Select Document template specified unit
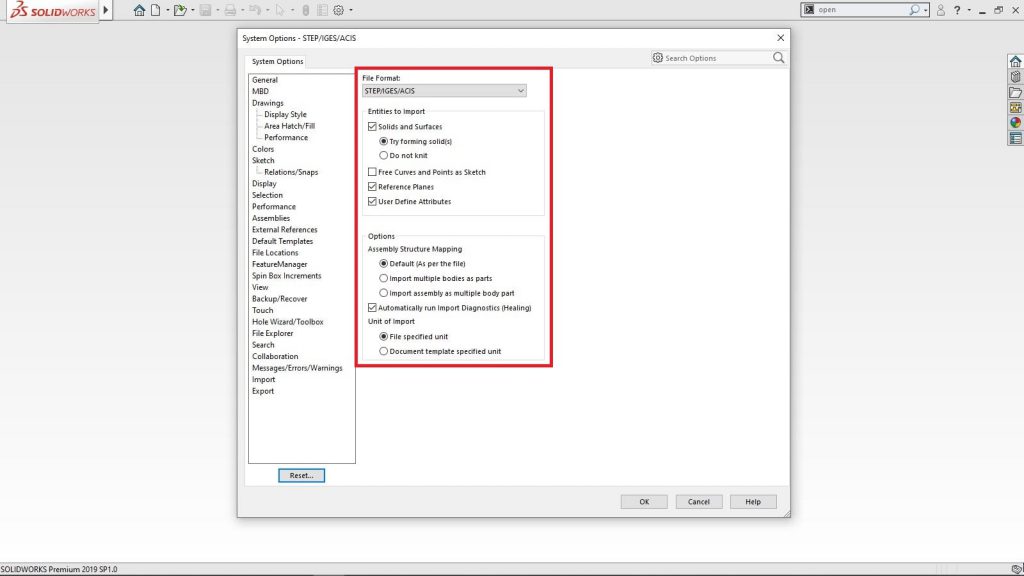The height and width of the screenshot is (576, 1024). [x=383, y=351]
